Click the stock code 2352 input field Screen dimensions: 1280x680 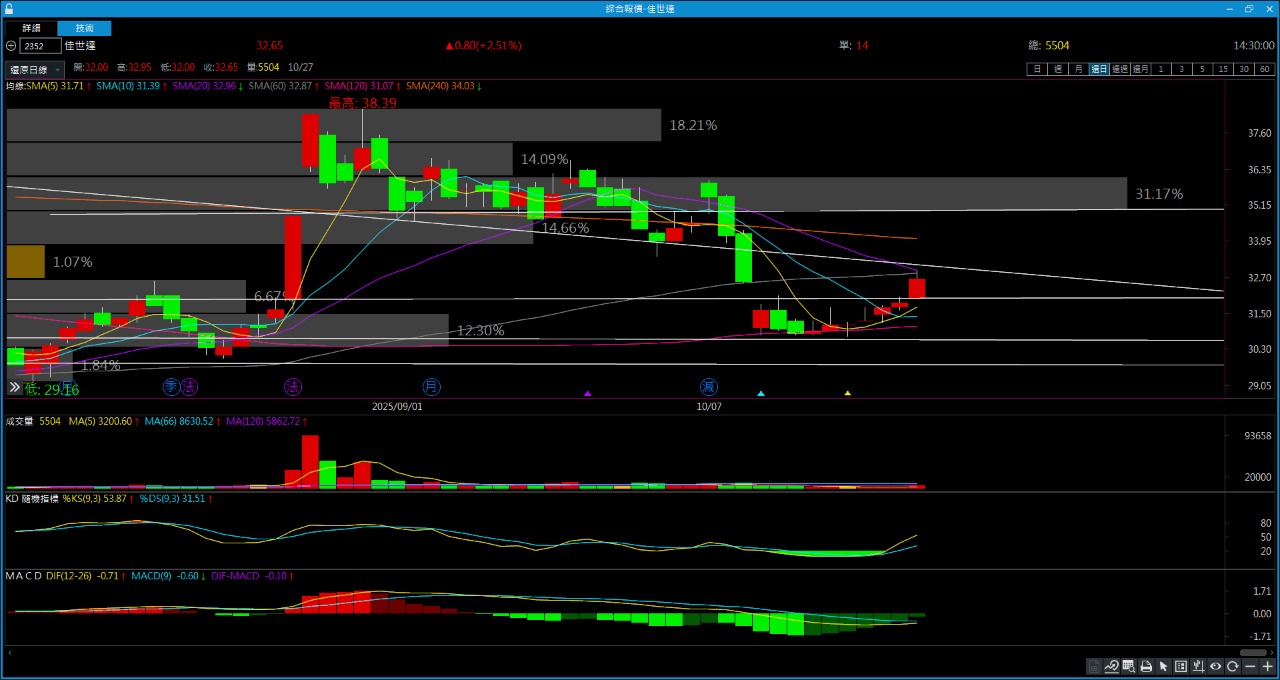pos(40,46)
